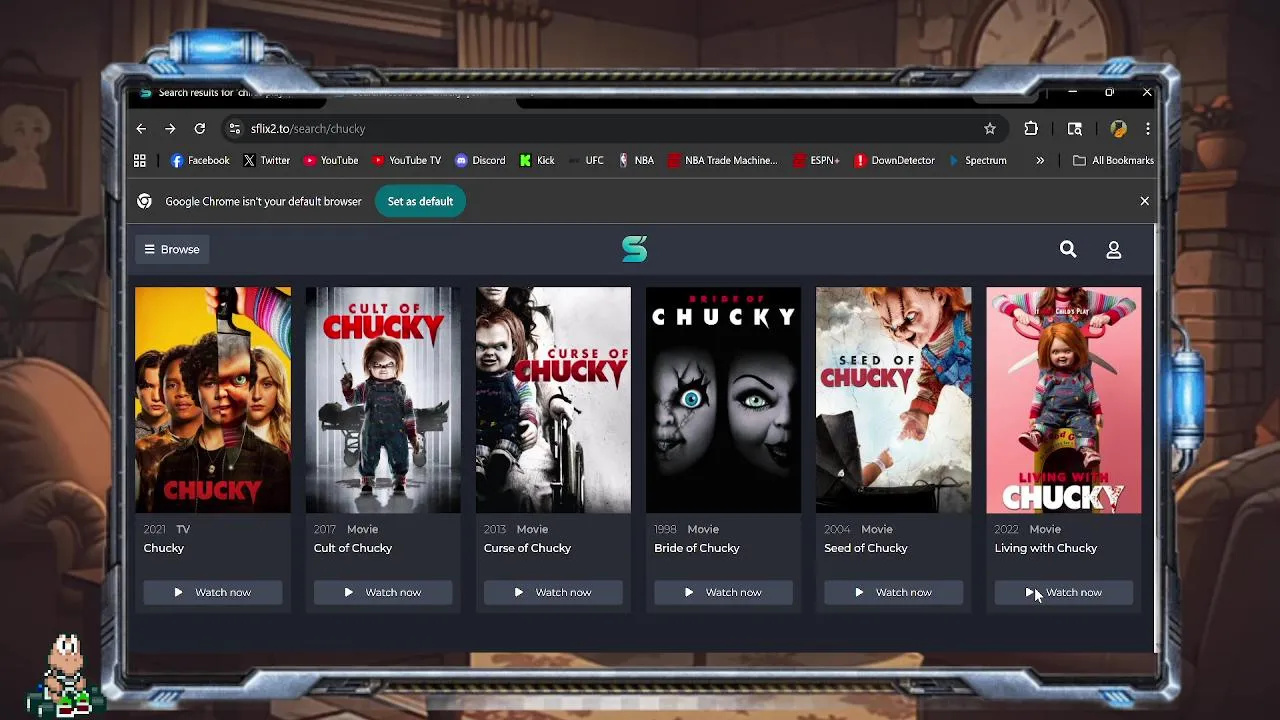This screenshot has height=720, width=1280.
Task: Click Watch now under Curse of Chucky
Action: (553, 592)
